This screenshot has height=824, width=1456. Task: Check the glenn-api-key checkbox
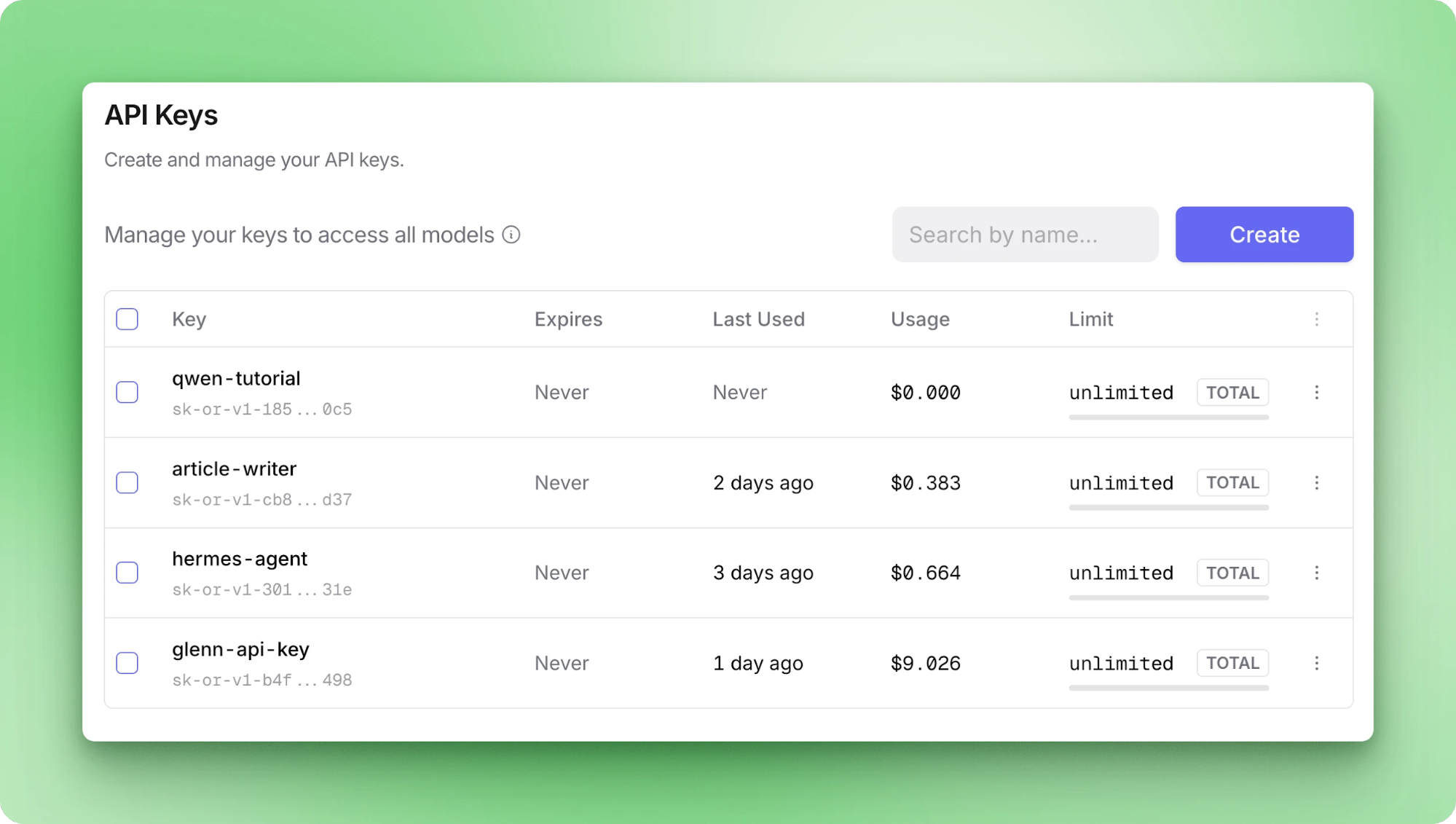pyautogui.click(x=127, y=664)
